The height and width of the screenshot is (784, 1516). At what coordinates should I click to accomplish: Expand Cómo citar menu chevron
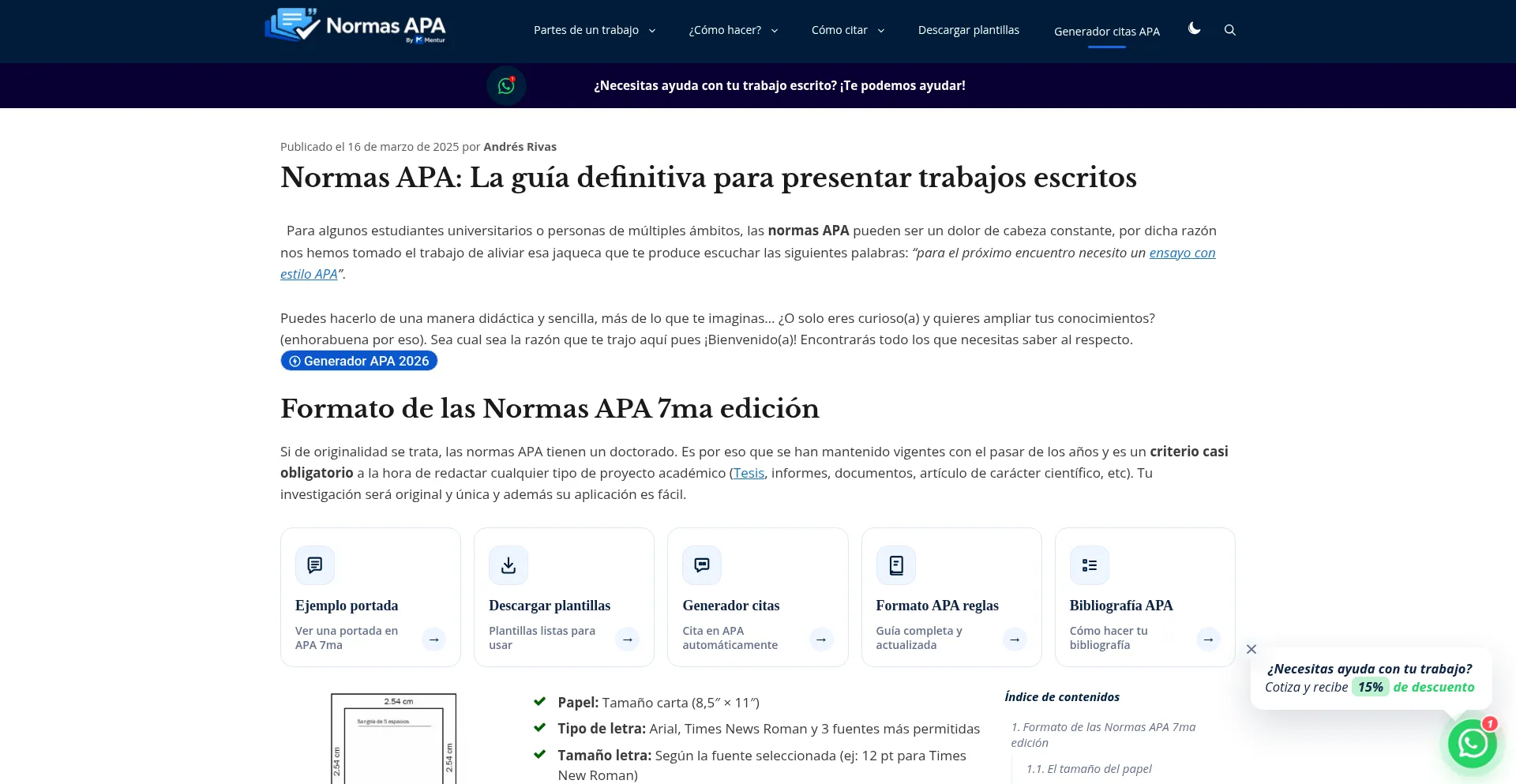click(x=881, y=31)
